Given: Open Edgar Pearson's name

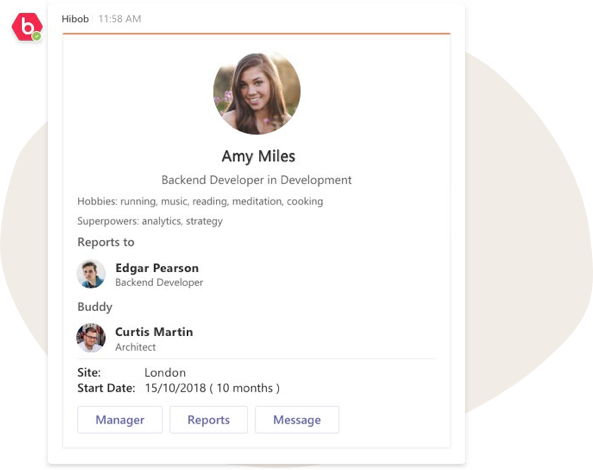Looking at the screenshot, I should click(x=157, y=268).
